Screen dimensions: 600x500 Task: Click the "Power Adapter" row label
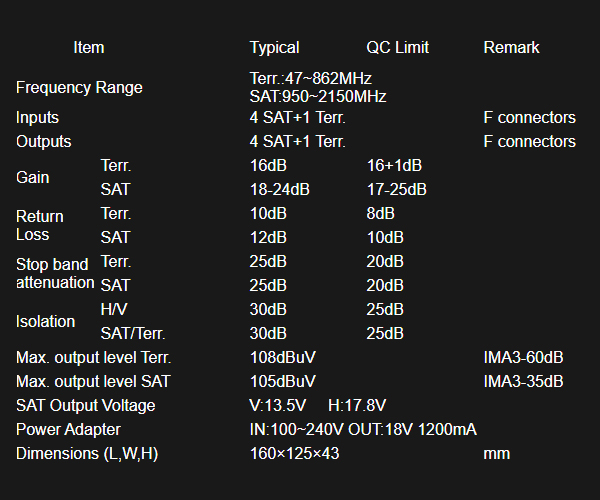click(x=68, y=429)
